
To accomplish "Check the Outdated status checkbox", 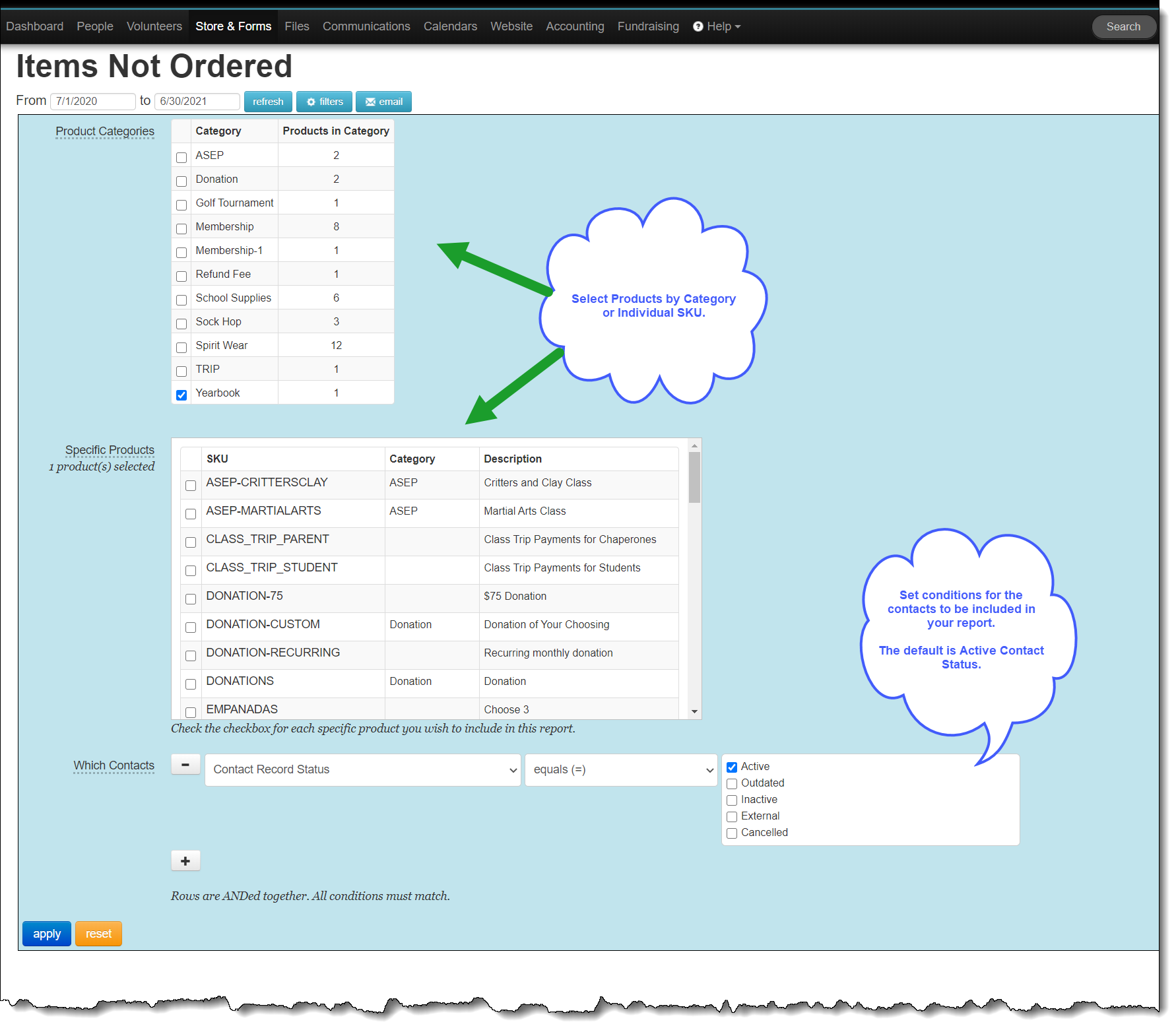I will click(732, 784).
